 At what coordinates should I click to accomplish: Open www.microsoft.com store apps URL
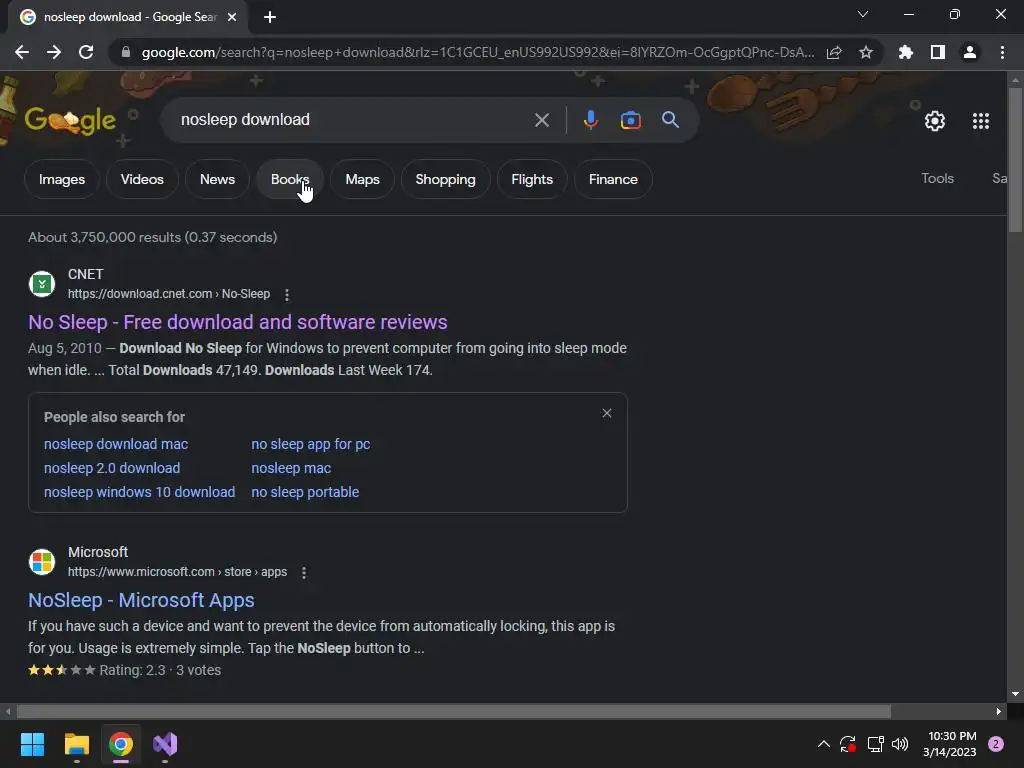click(x=177, y=572)
